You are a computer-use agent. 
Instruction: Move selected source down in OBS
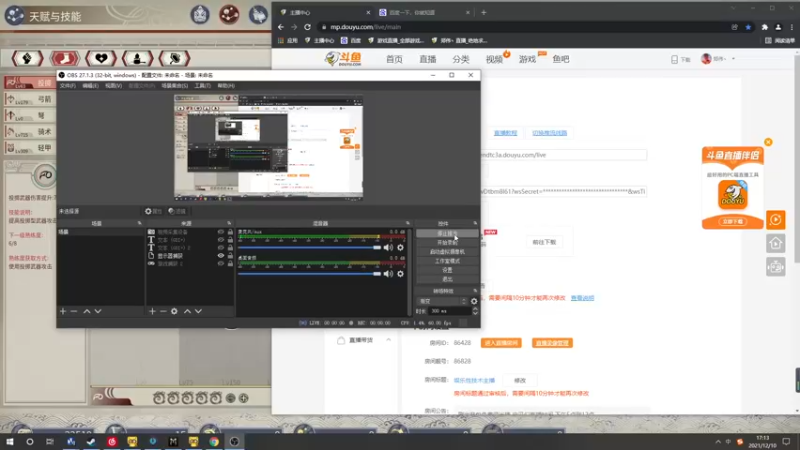click(198, 311)
